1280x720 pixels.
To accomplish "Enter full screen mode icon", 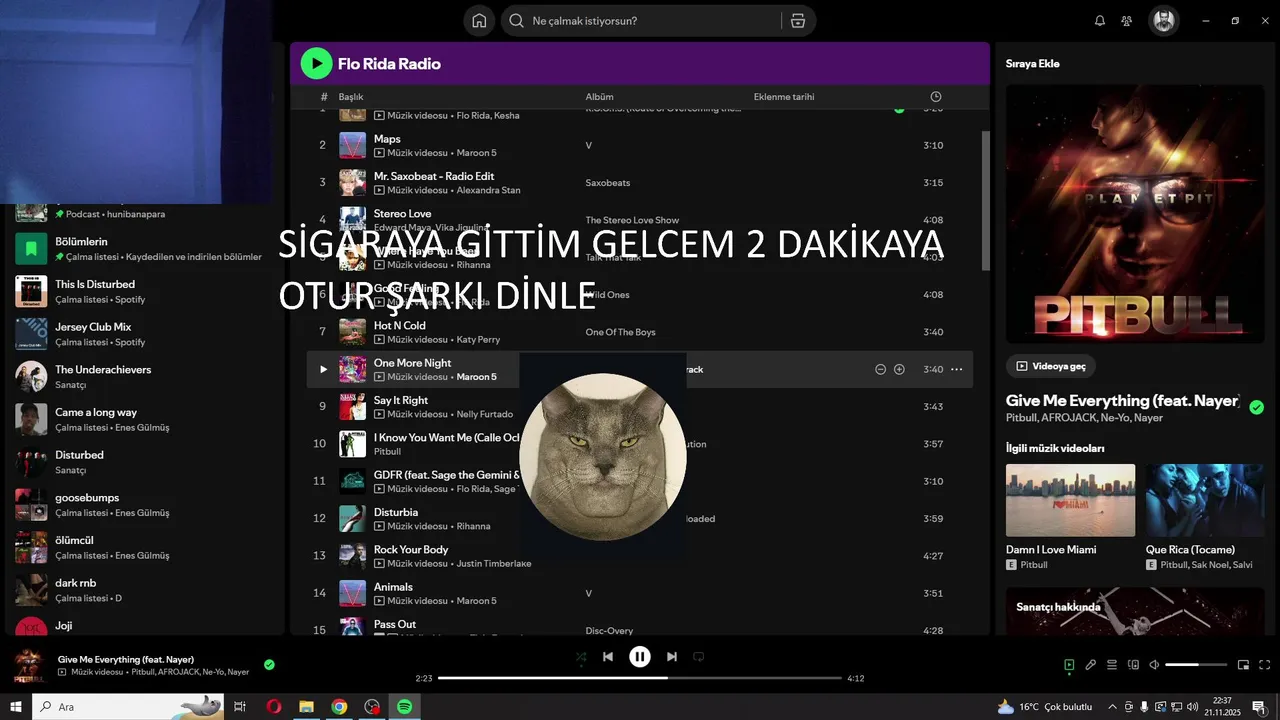I will pyautogui.click(x=1264, y=664).
